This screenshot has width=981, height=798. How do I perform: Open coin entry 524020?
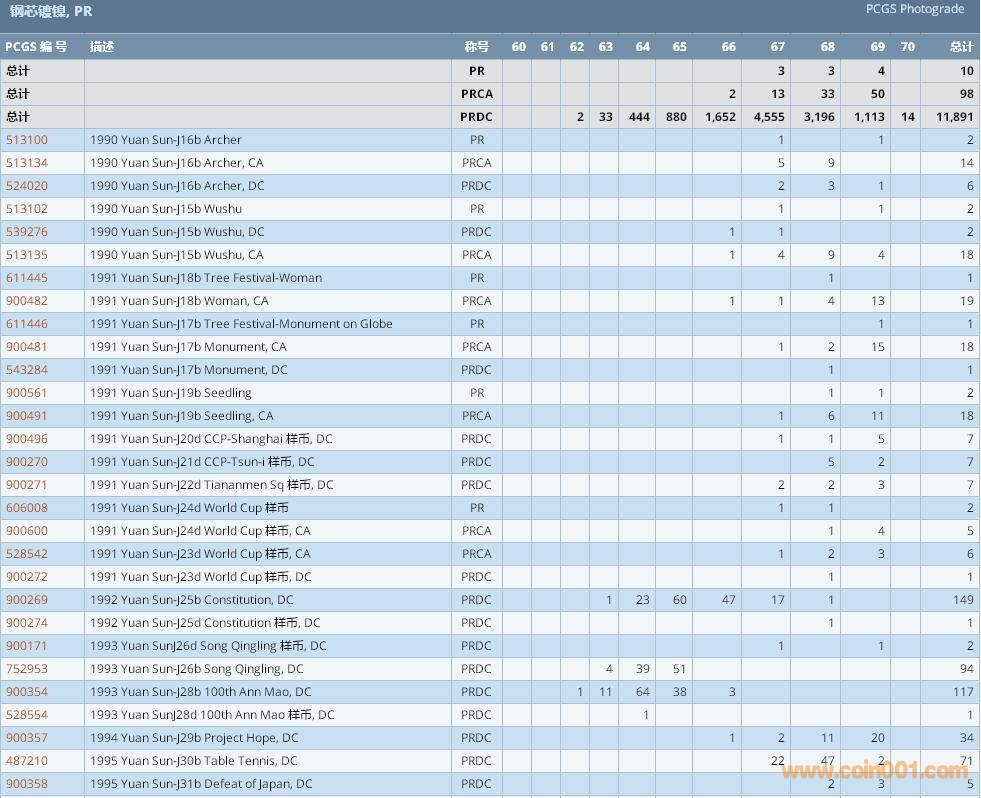pos(27,186)
